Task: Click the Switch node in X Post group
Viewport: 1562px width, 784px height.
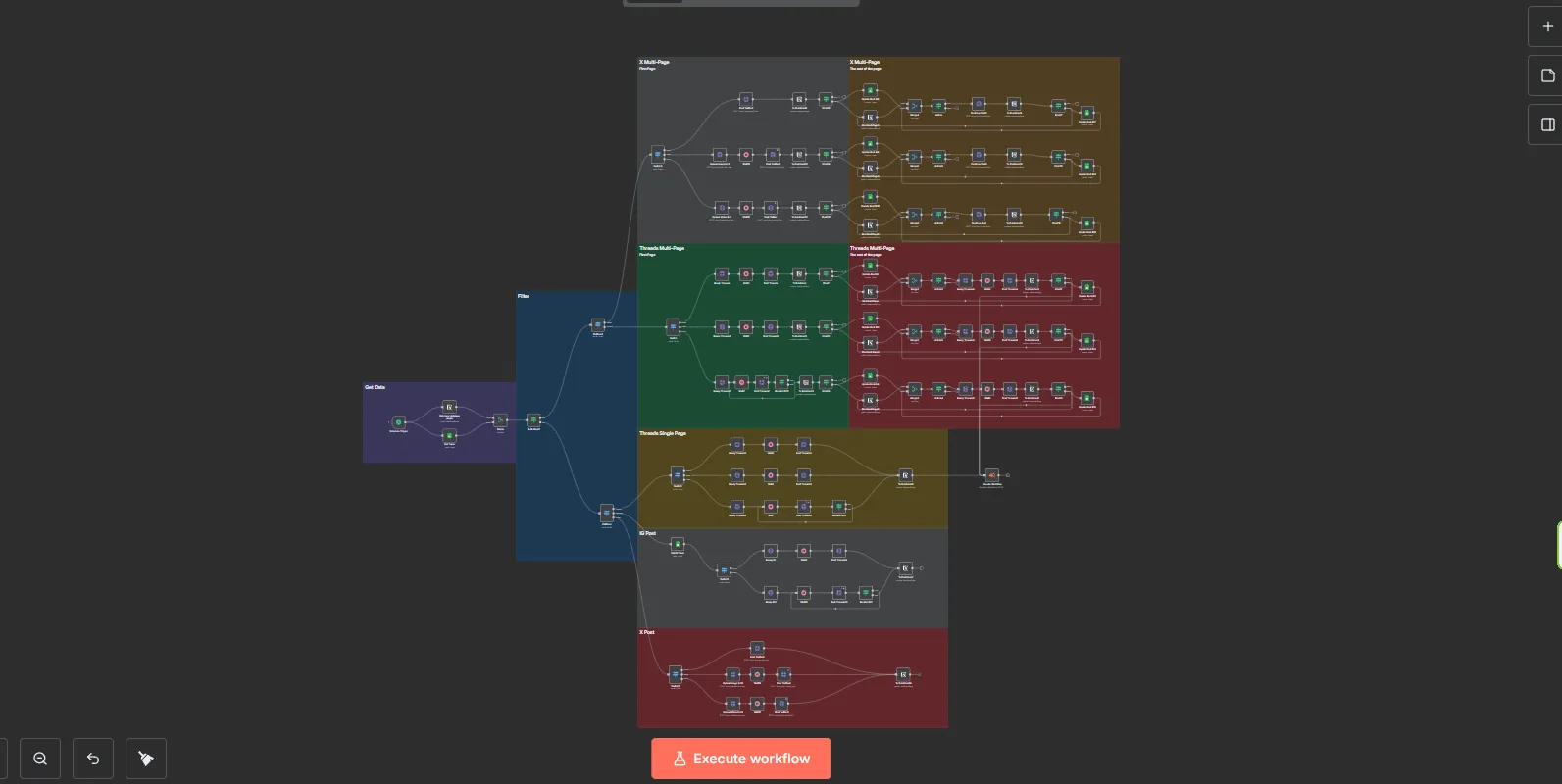Action: [676, 674]
